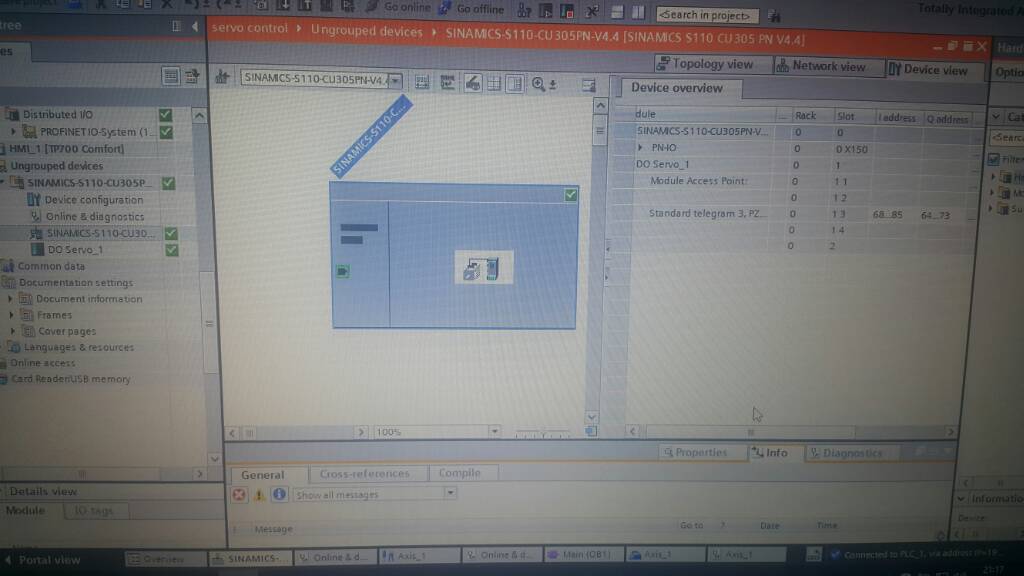
Task: Click the Go online toolbar icon
Action: coord(372,7)
